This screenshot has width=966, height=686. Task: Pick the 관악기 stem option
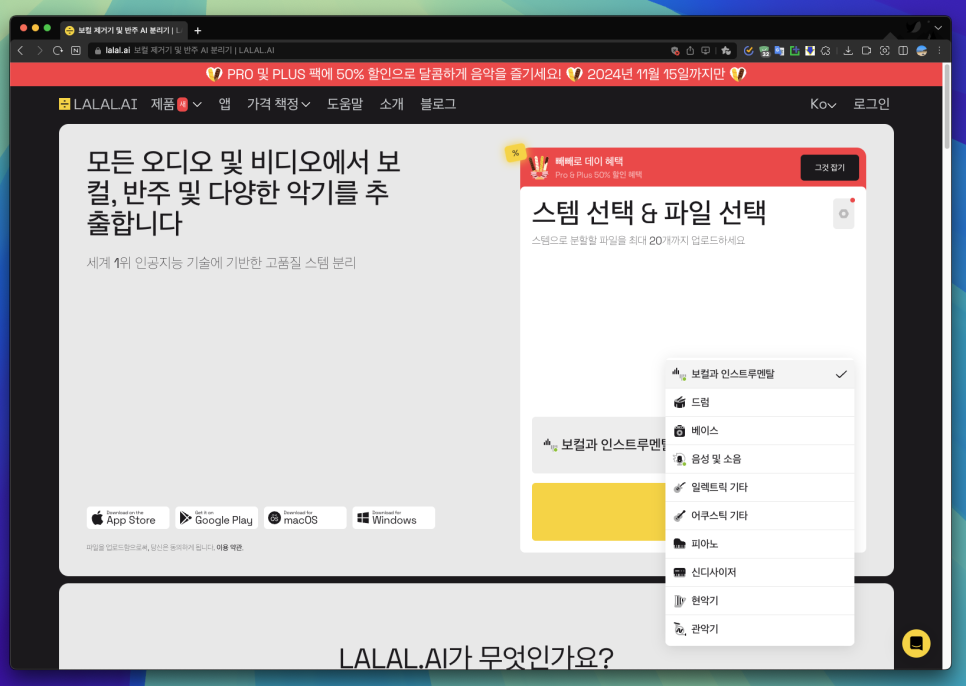tap(760, 629)
